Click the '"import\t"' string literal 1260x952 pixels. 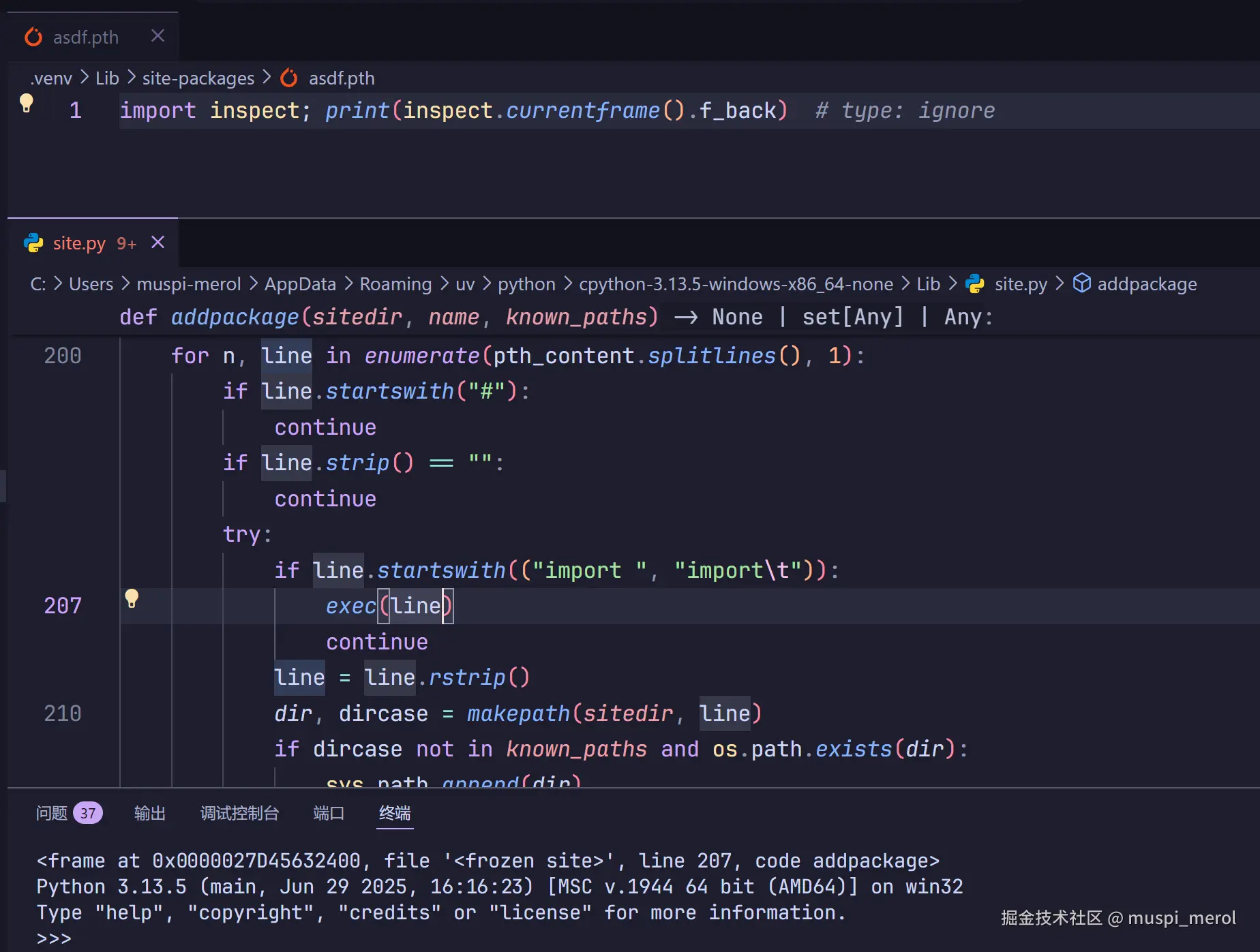[x=738, y=570]
